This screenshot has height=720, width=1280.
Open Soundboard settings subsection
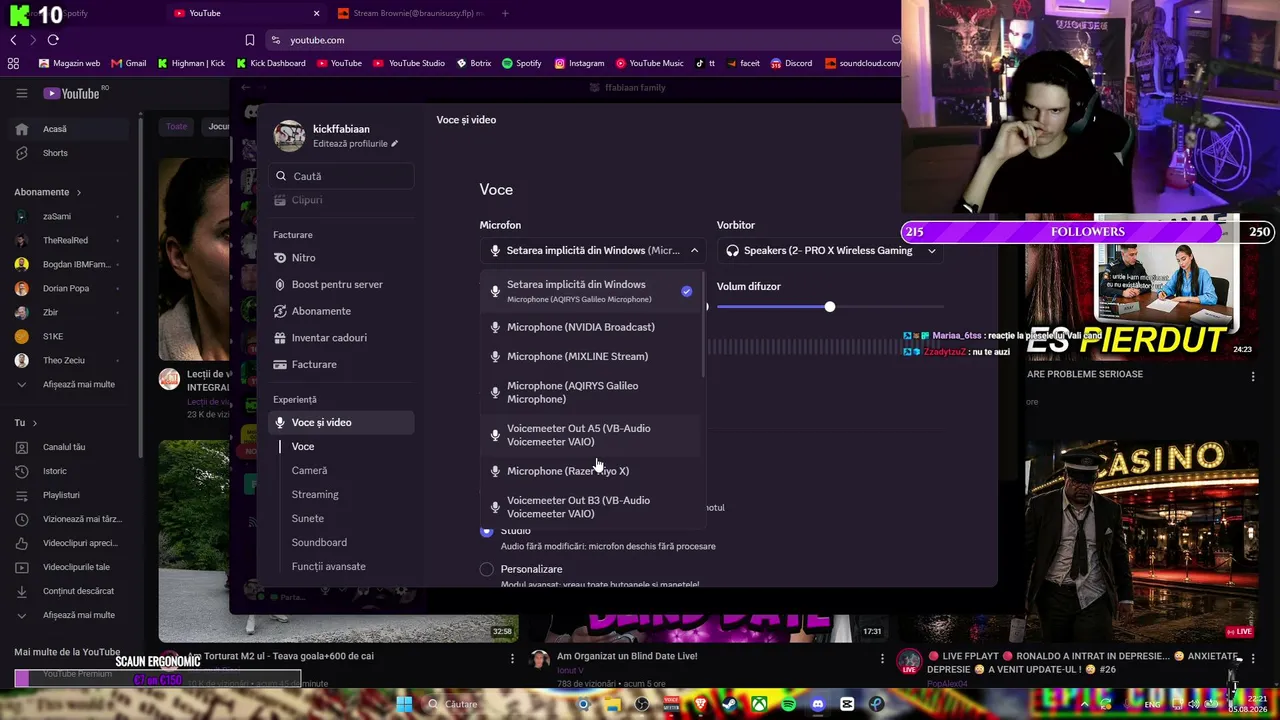pyautogui.click(x=319, y=542)
